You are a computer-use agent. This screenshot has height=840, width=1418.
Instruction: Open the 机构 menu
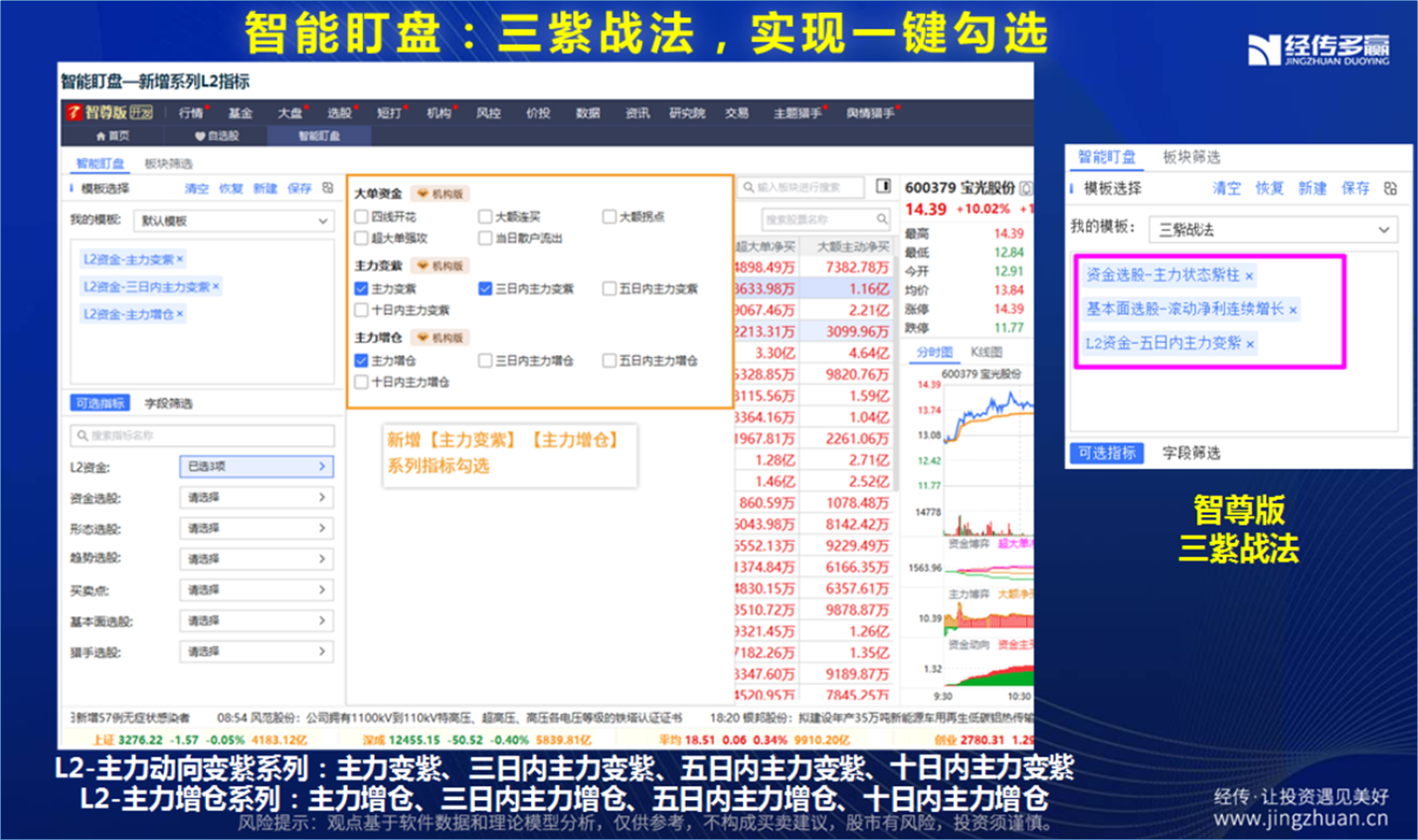[440, 113]
